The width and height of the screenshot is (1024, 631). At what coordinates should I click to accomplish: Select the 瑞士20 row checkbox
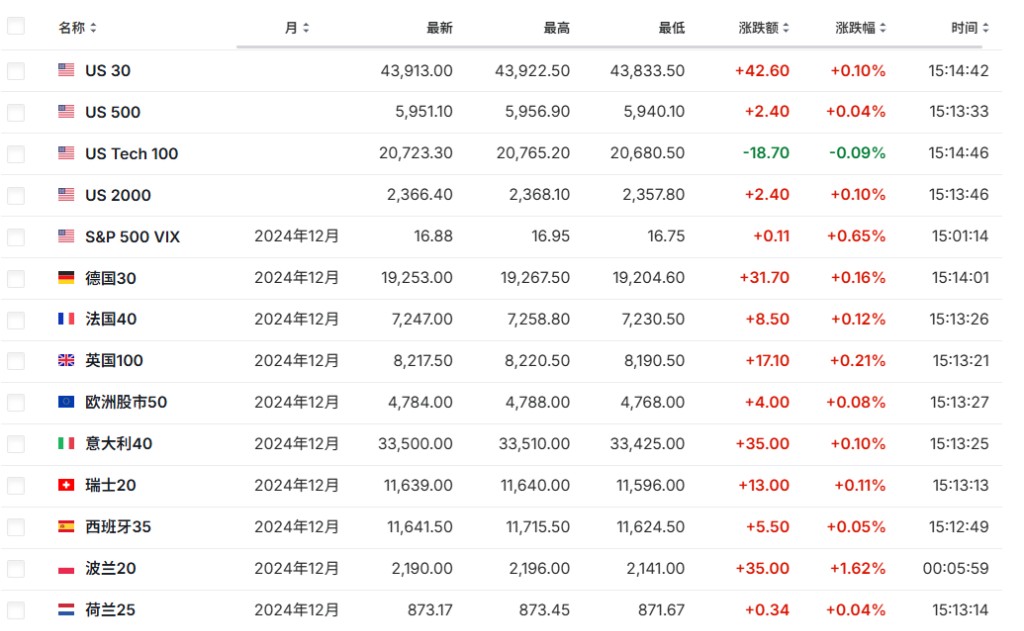point(16,485)
